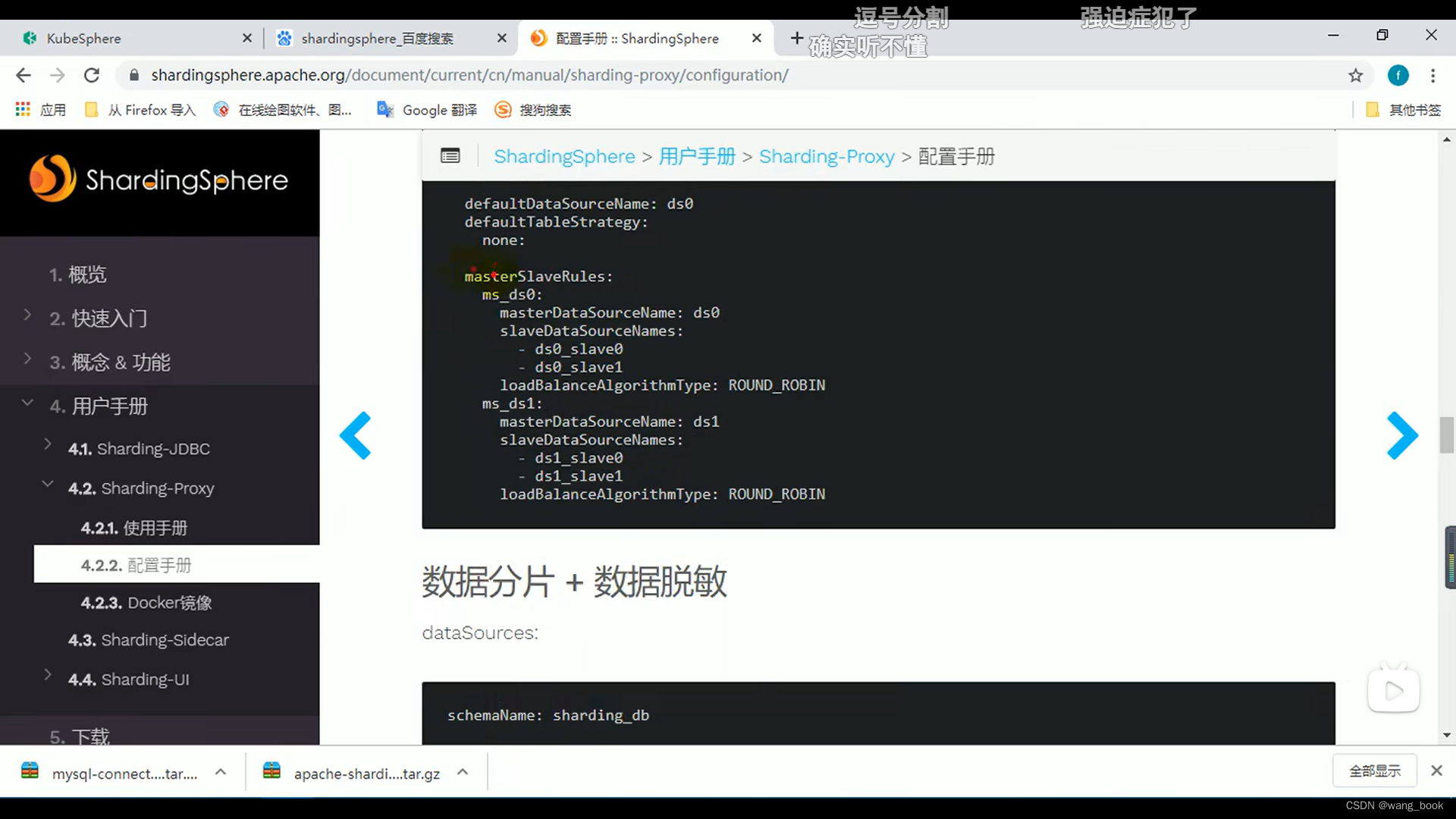Open the 其他书签 folder
The height and width of the screenshot is (819, 1456).
(x=1403, y=110)
